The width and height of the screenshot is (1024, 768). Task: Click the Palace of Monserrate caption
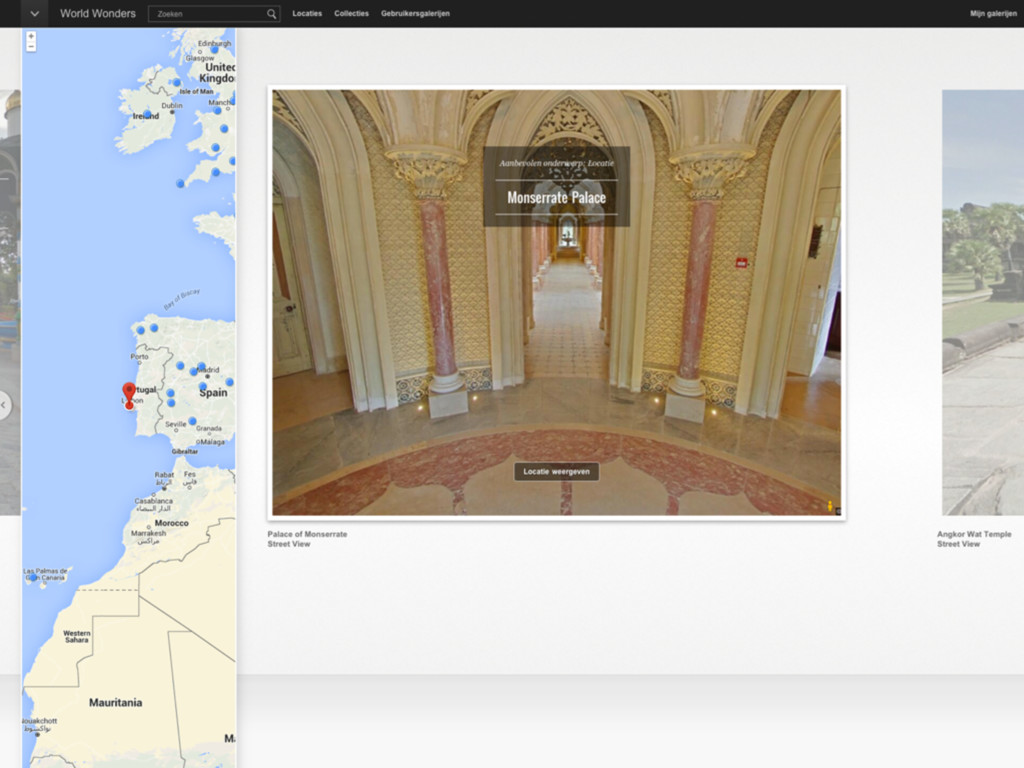pyautogui.click(x=307, y=534)
